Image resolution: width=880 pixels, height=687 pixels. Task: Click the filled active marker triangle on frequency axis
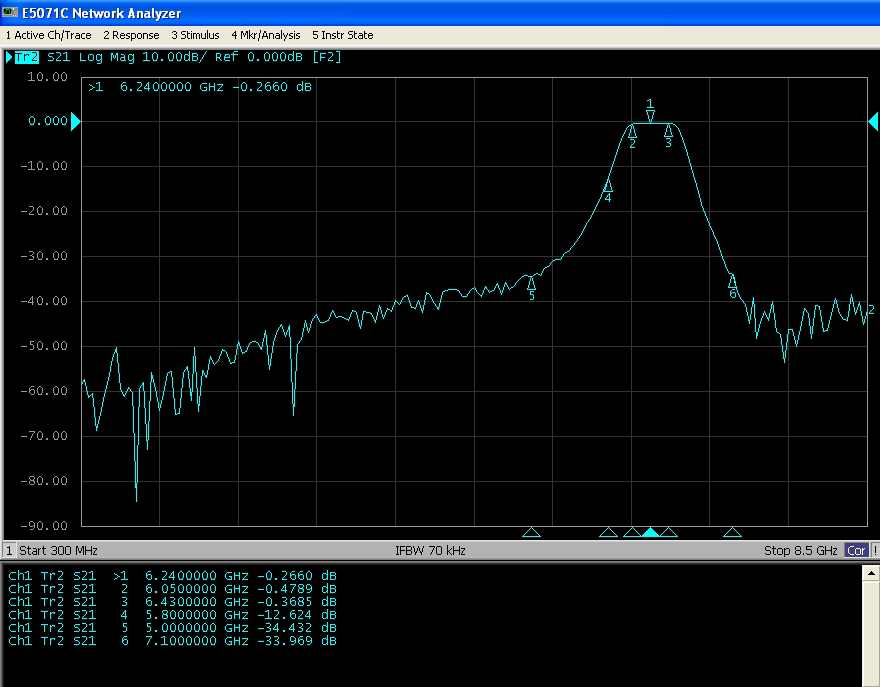(x=650, y=532)
